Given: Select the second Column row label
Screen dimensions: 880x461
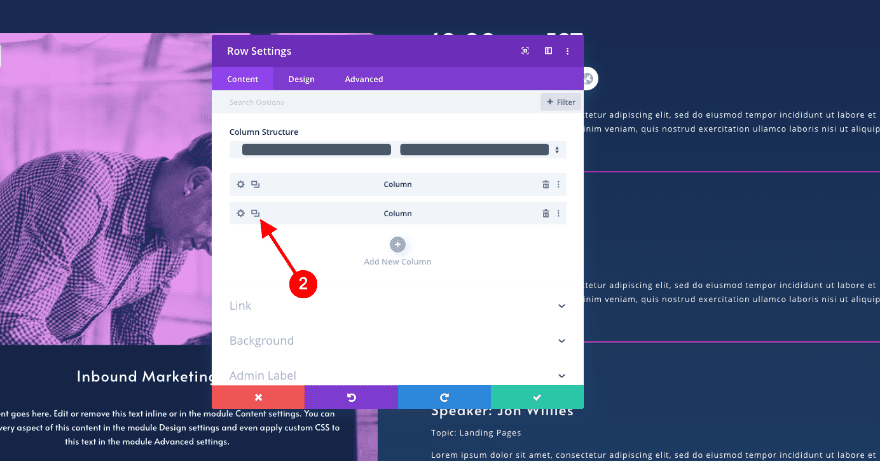Looking at the screenshot, I should point(397,213).
